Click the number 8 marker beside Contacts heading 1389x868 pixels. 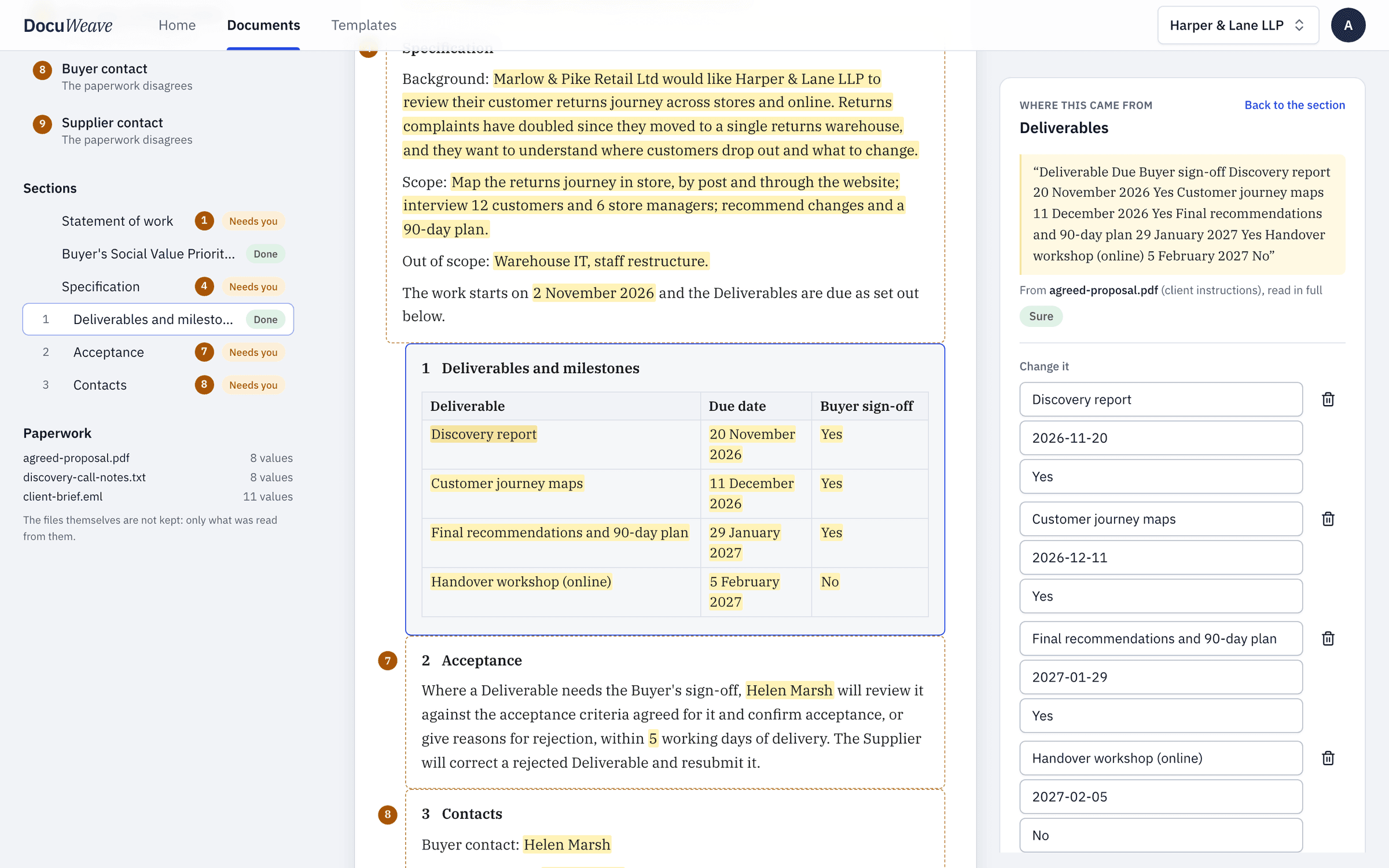coord(387,814)
